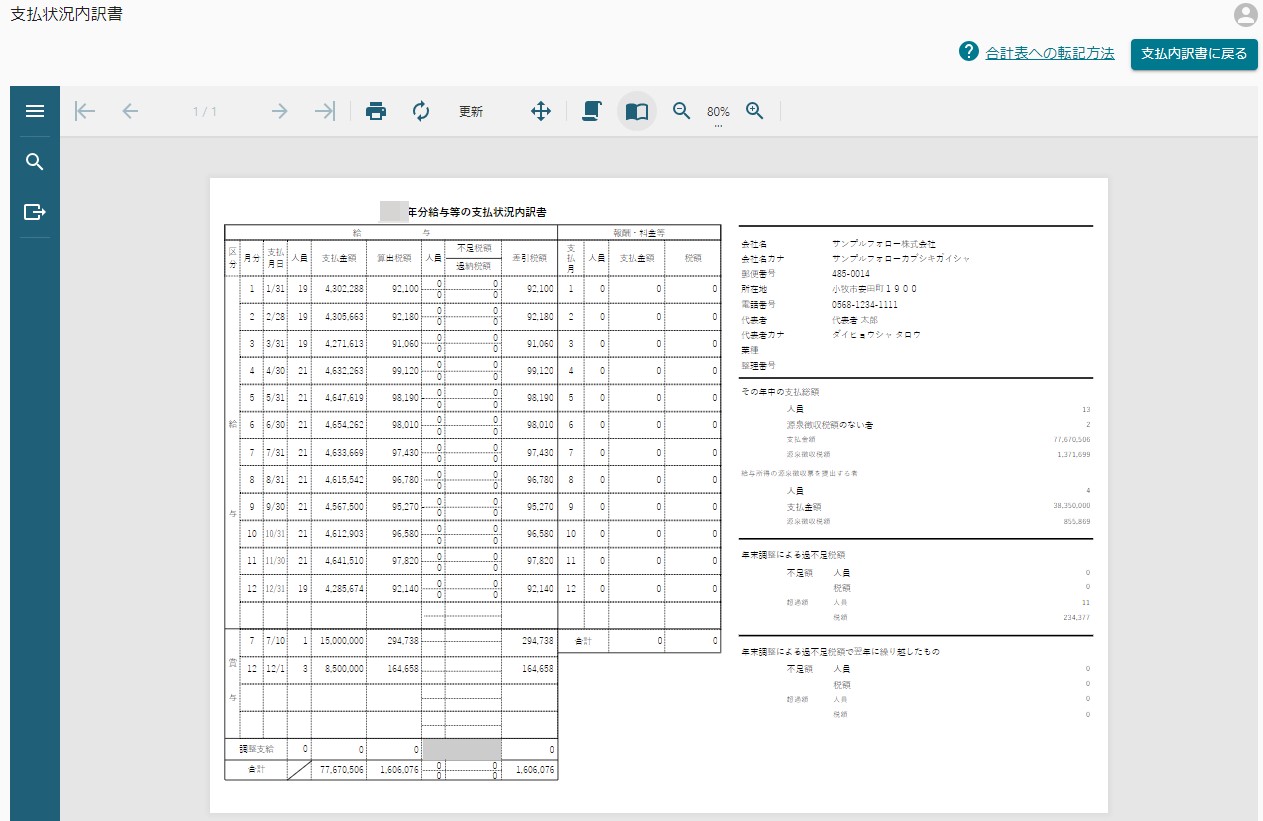The image size is (1263, 821).
Task: Select the April amount 4,632,263
Action: (343, 371)
